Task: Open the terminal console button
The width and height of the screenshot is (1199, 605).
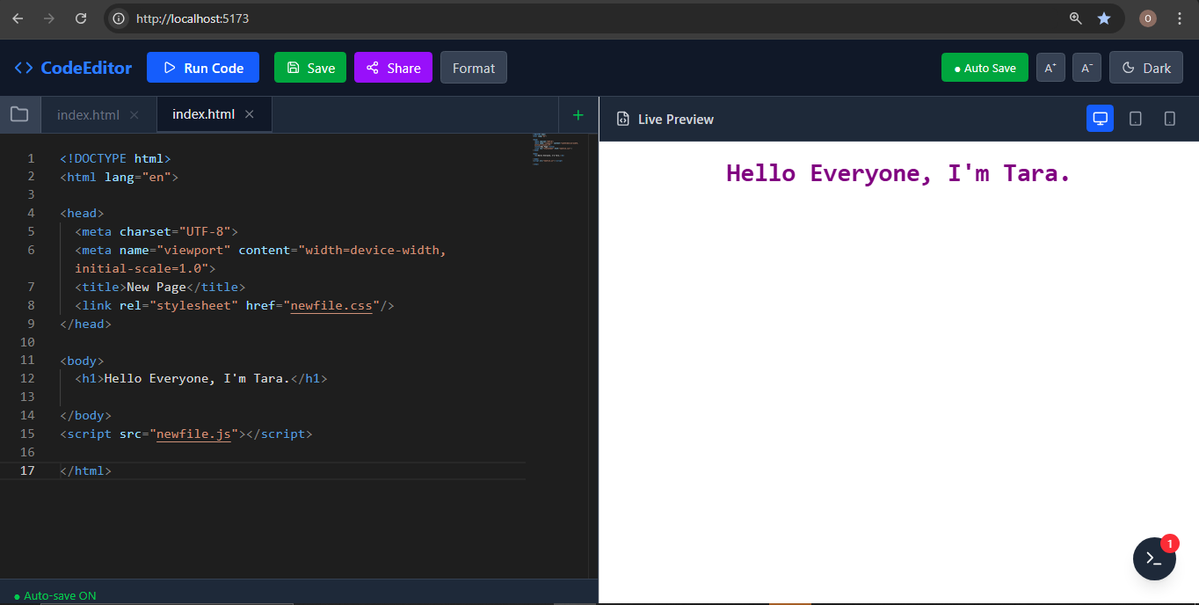Action: [x=1154, y=558]
